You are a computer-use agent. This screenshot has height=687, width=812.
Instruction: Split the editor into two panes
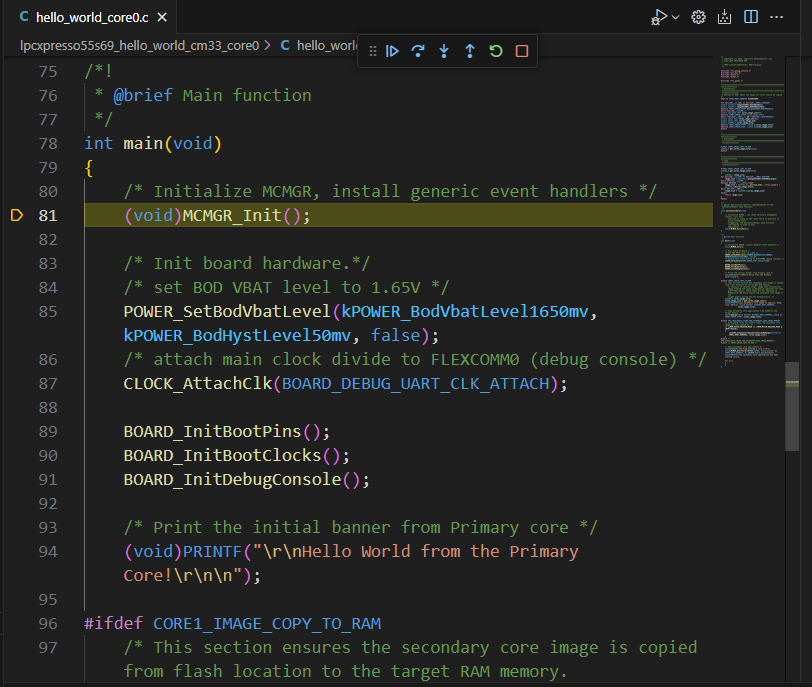click(750, 17)
